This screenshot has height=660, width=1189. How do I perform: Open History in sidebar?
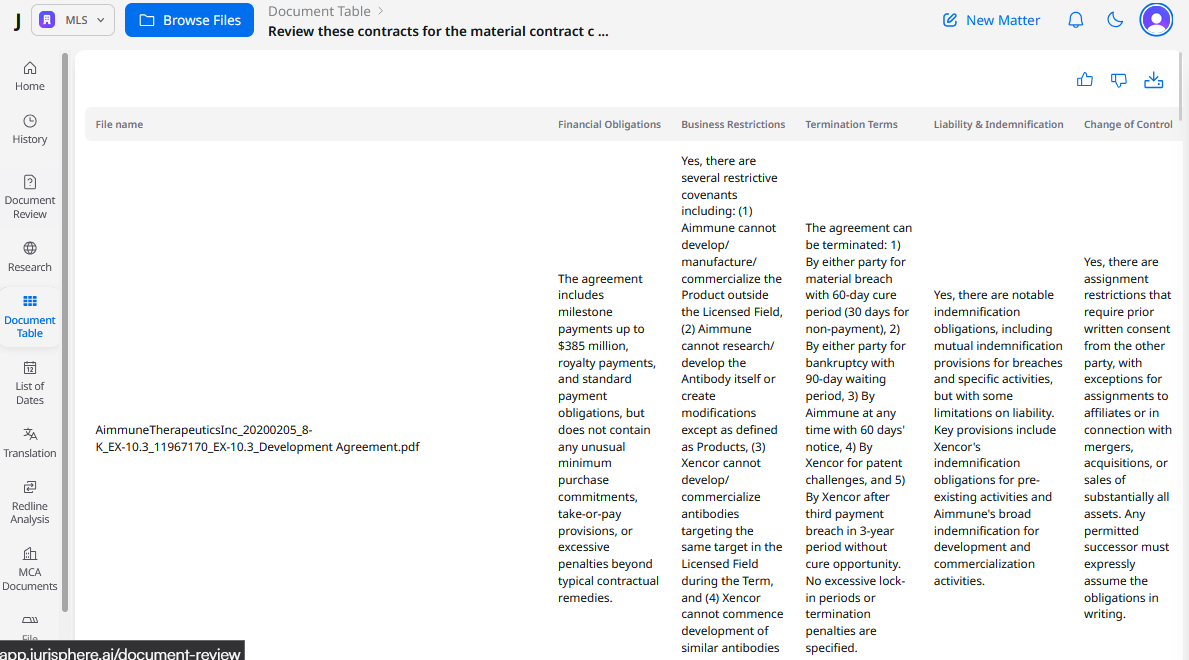pyautogui.click(x=30, y=129)
